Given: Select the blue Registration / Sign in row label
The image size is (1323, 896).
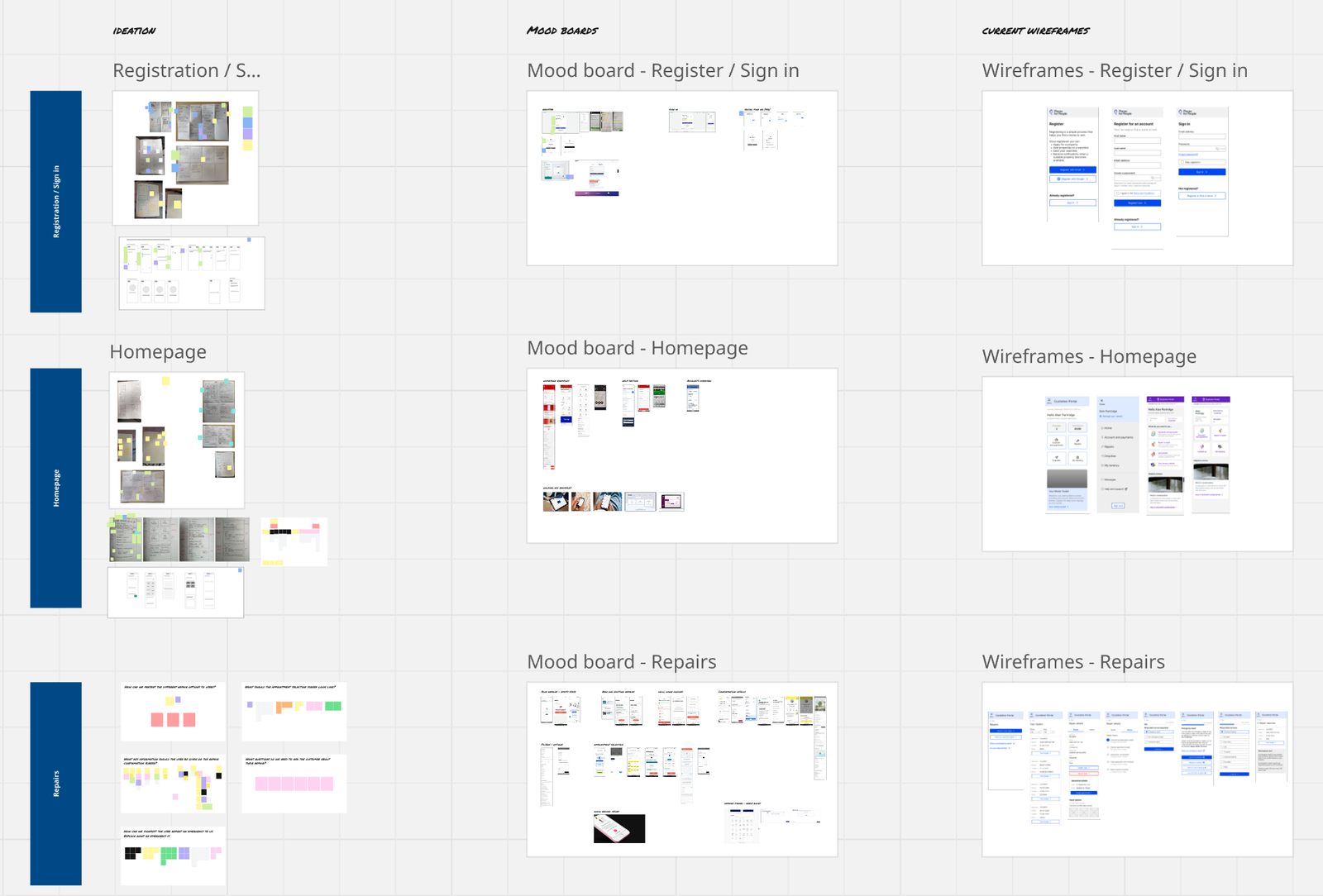Looking at the screenshot, I should [x=55, y=202].
